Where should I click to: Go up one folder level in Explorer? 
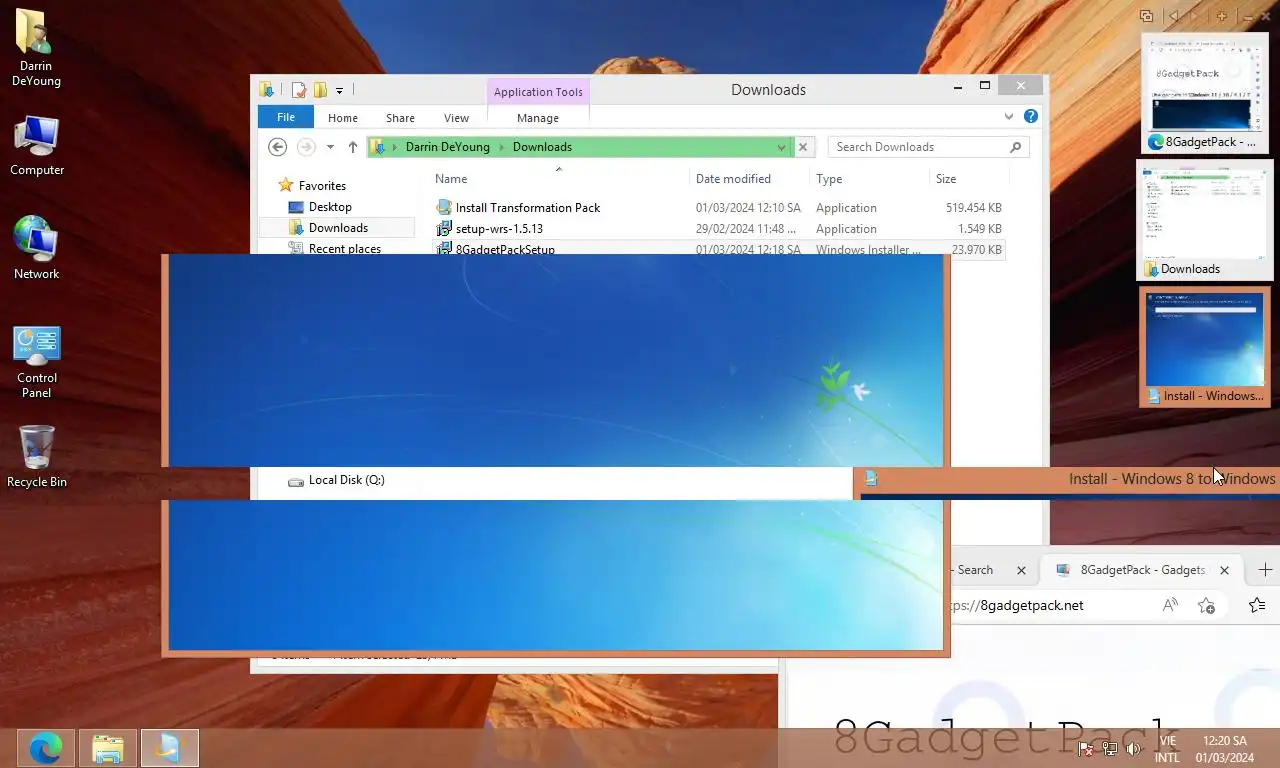[x=353, y=147]
